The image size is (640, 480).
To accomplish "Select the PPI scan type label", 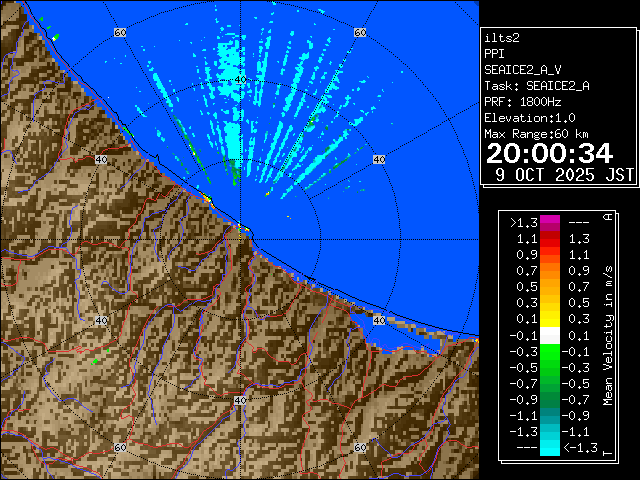I will 494,55.
